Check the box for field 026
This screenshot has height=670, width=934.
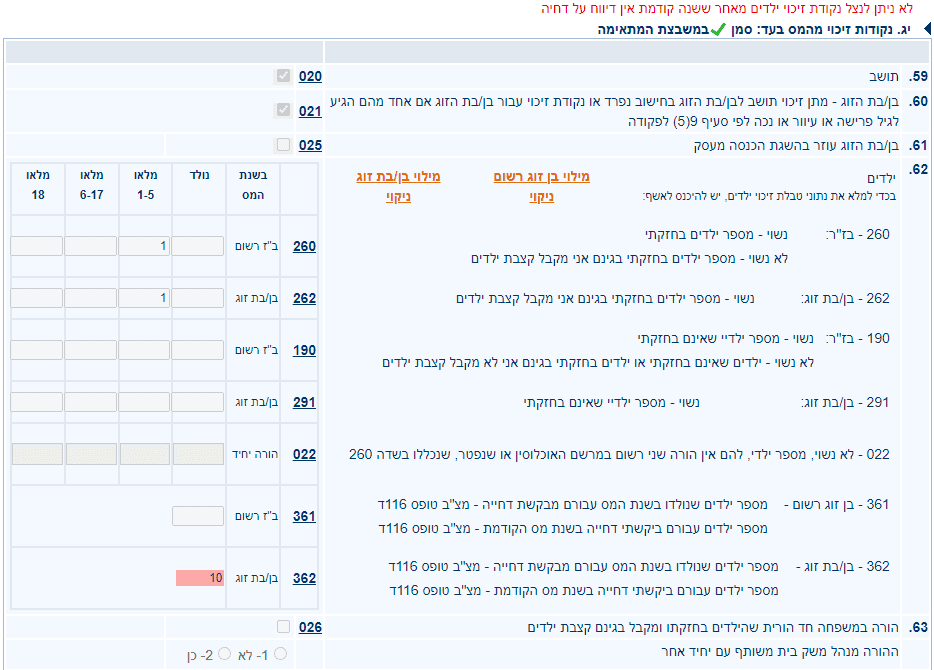[284, 627]
